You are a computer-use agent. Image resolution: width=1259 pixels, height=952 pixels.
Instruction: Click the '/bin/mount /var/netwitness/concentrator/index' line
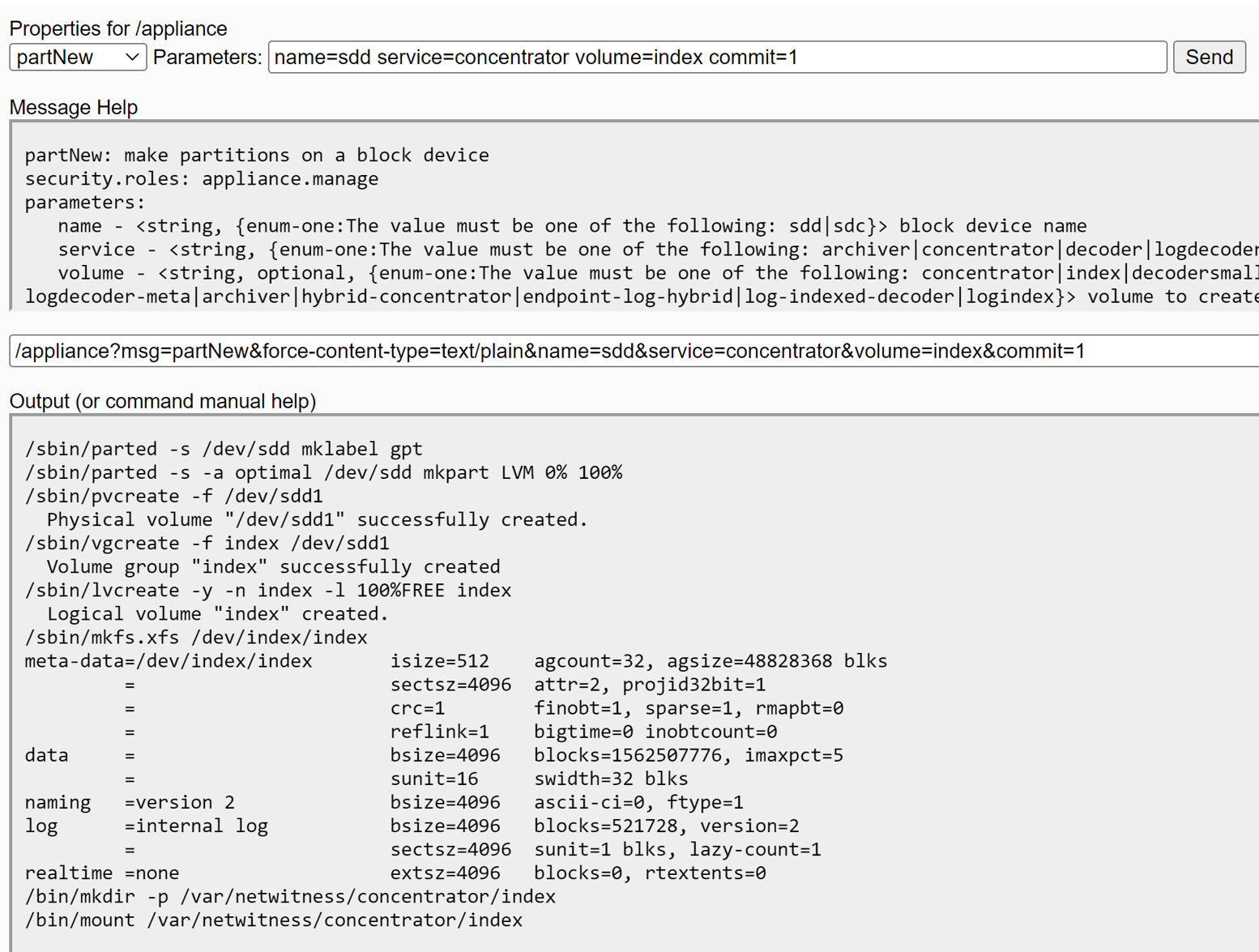pos(274,920)
